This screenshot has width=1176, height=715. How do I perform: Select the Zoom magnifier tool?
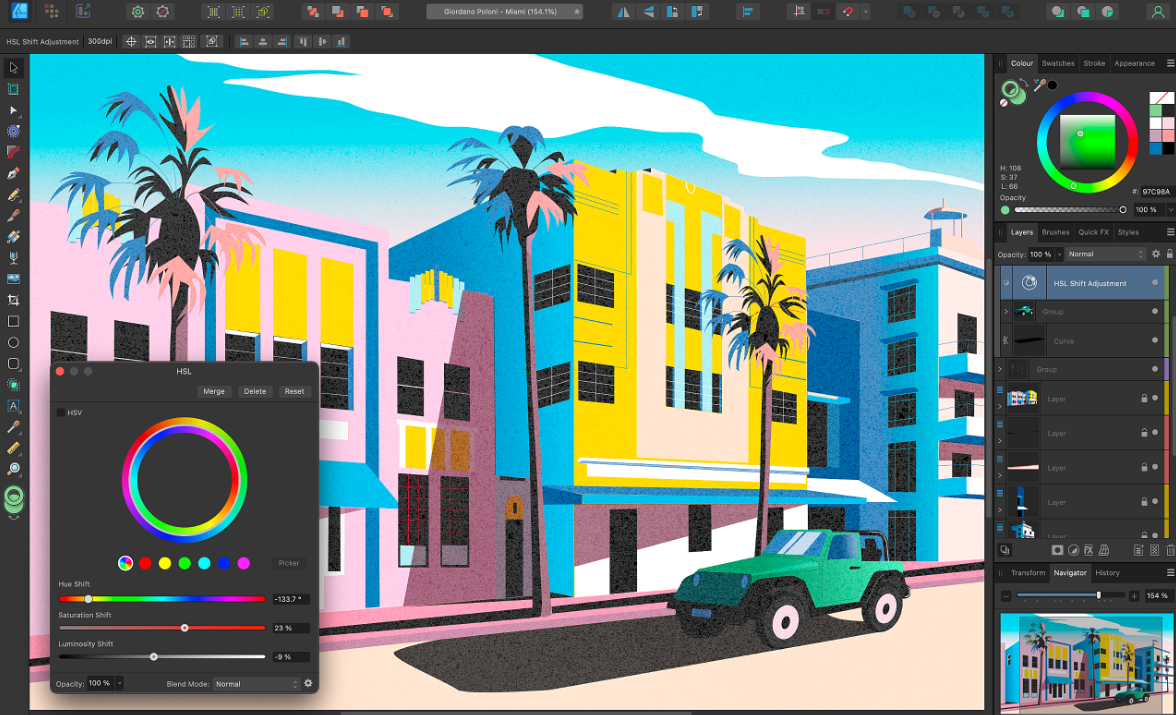[14, 469]
